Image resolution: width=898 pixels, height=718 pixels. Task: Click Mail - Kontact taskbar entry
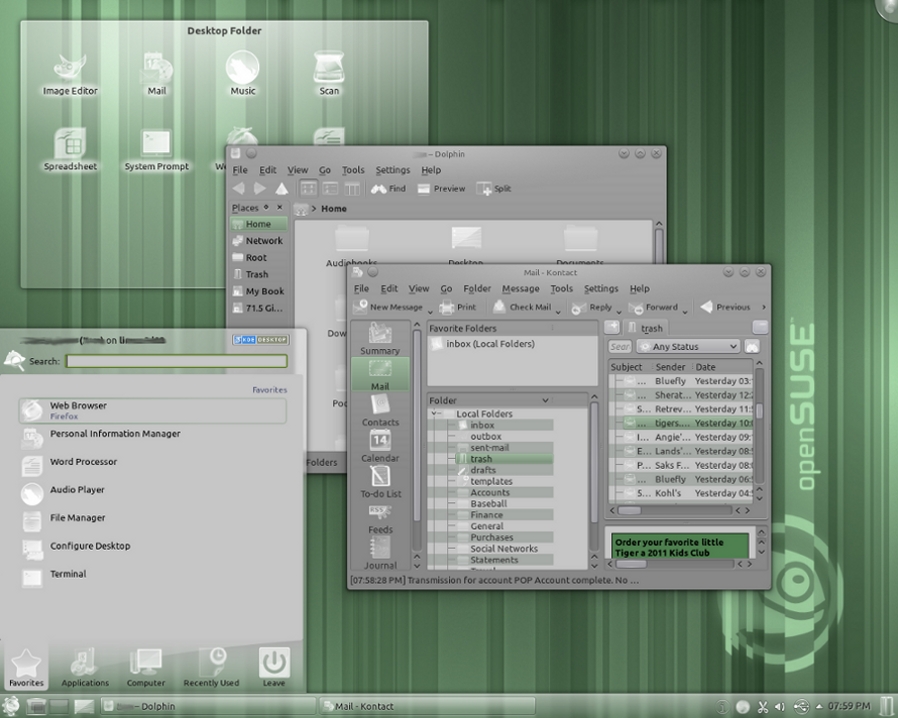(x=427, y=706)
